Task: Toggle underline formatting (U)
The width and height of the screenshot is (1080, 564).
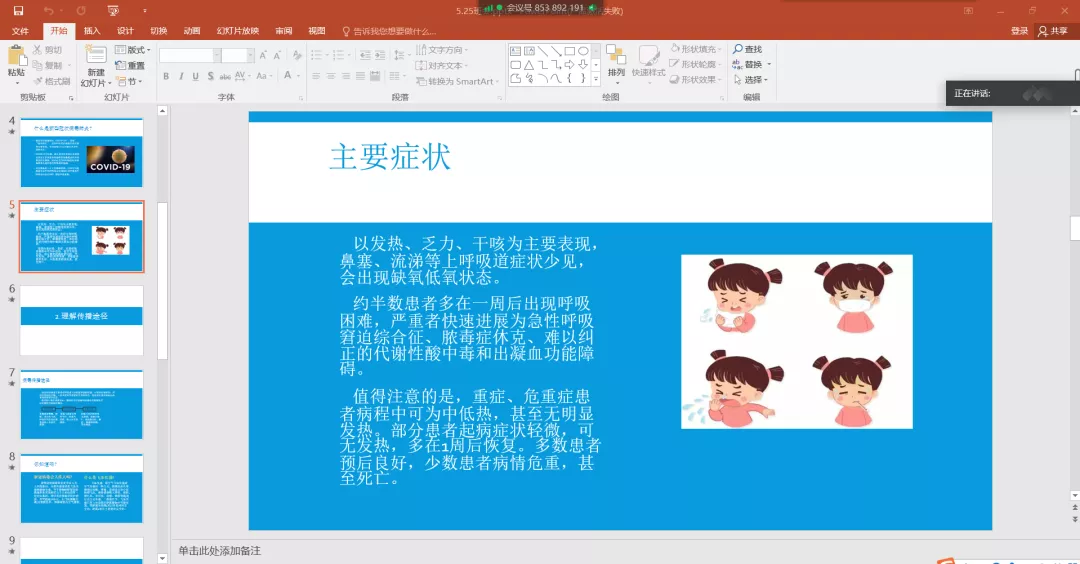Action: 196,76
